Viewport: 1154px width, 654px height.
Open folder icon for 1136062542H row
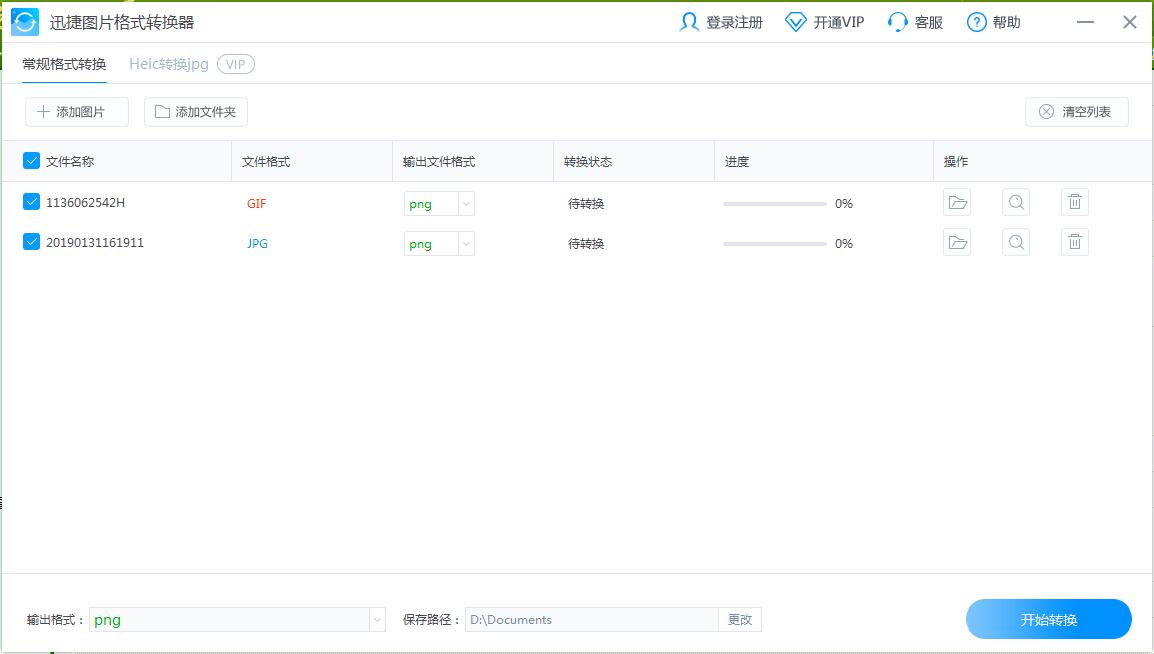[x=957, y=203]
